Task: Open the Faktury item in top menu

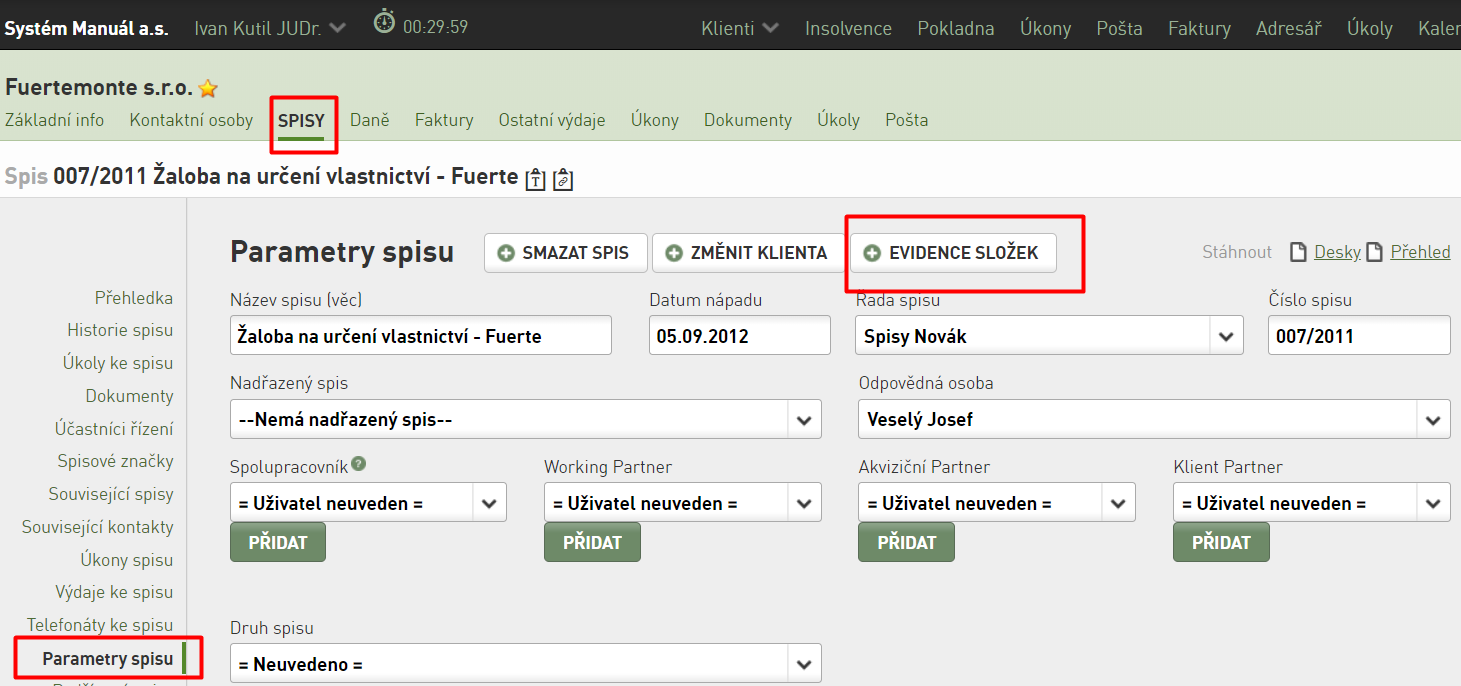Action: click(1199, 28)
